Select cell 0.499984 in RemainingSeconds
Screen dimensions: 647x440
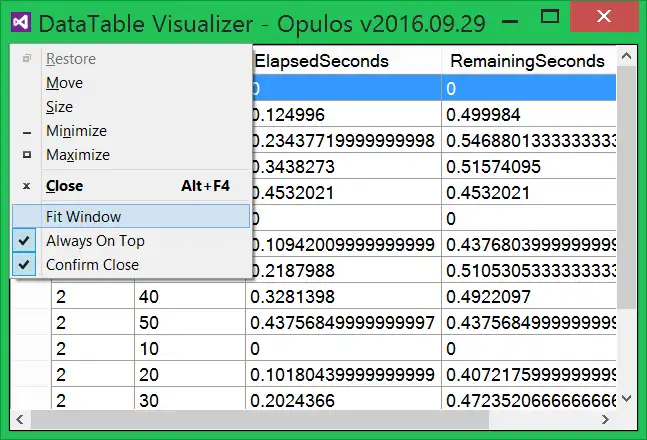[x=529, y=114]
